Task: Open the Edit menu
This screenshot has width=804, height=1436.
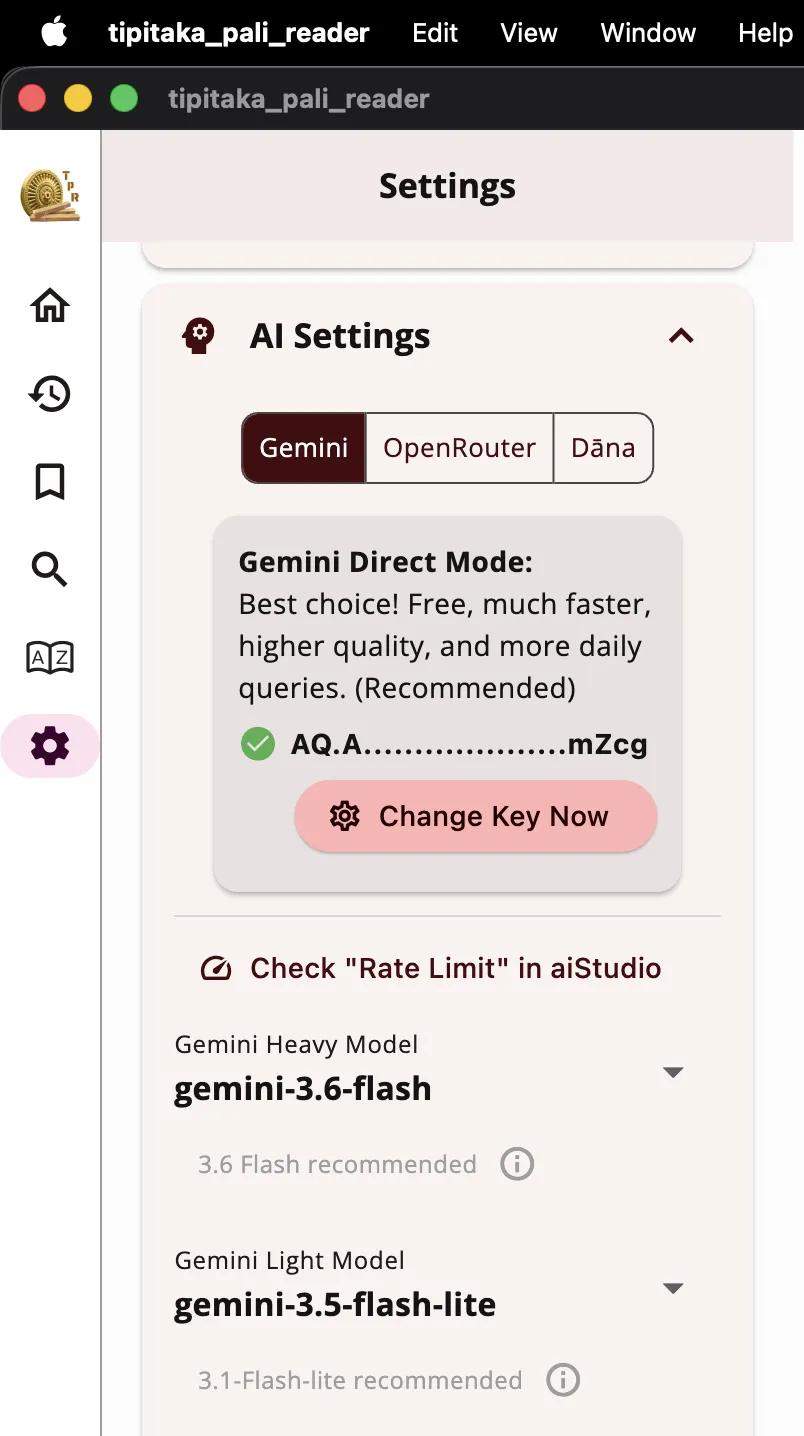Action: pyautogui.click(x=435, y=33)
